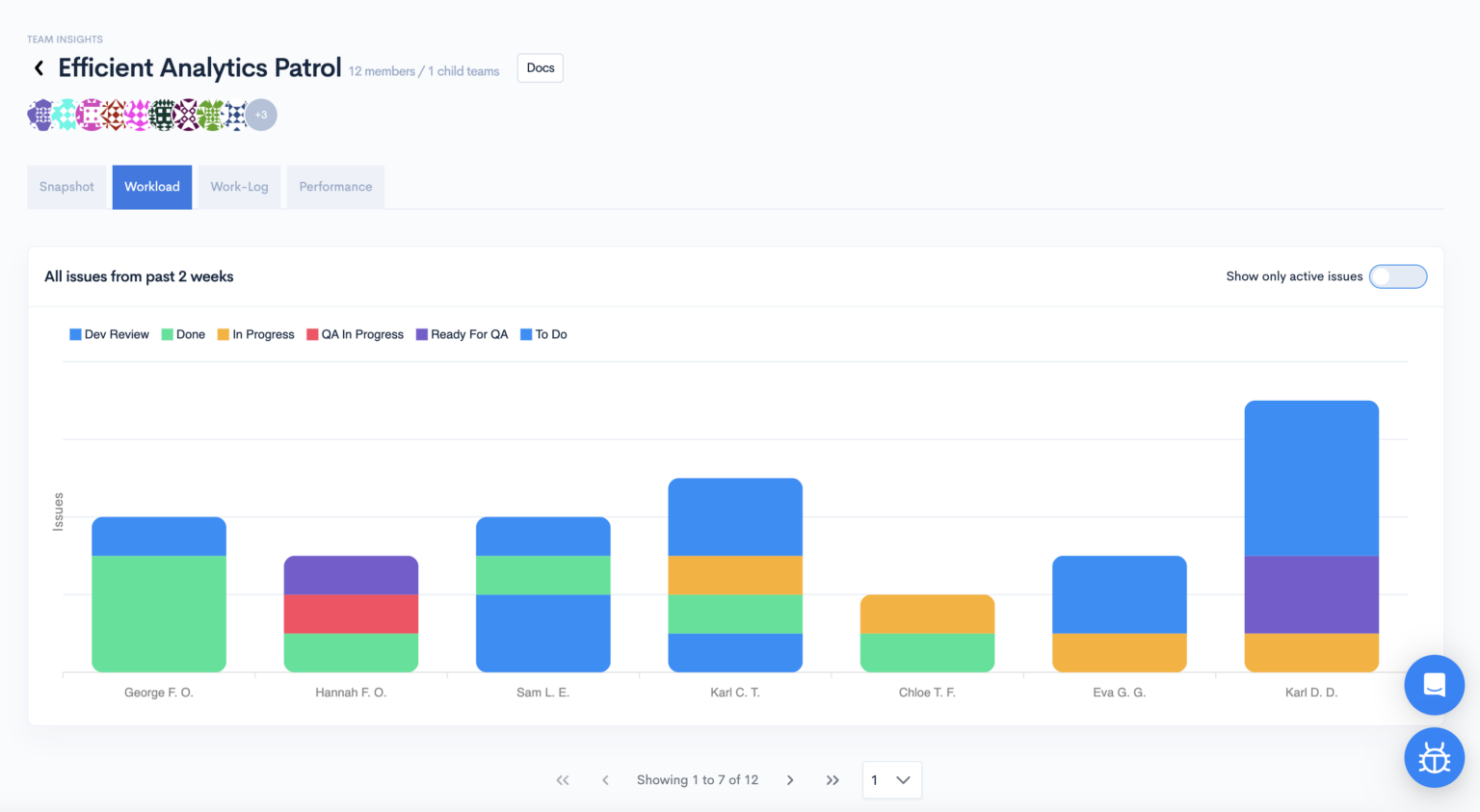
Task: Go to the first page of results
Action: pyautogui.click(x=563, y=780)
